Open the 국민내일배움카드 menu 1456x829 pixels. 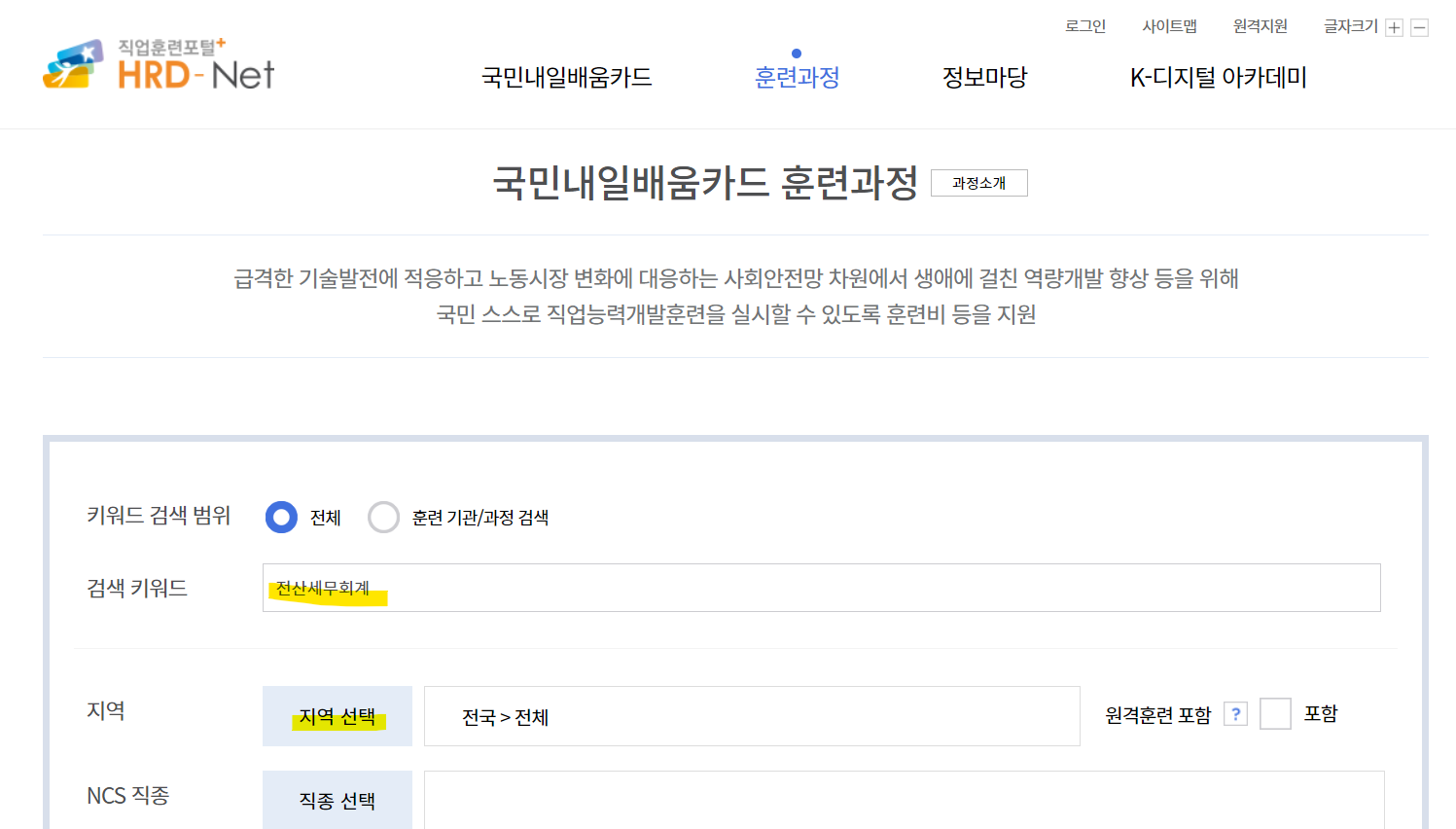pos(566,78)
